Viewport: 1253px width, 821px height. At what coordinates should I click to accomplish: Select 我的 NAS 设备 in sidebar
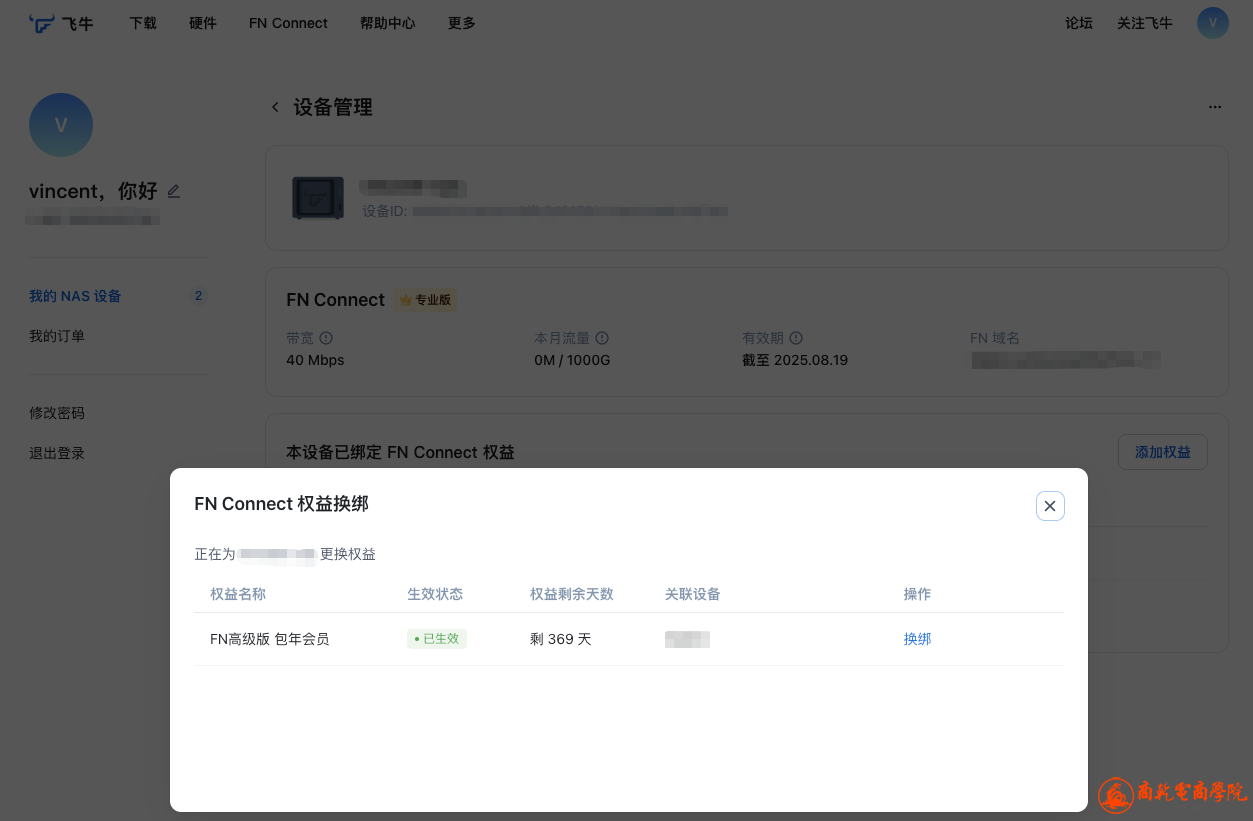(x=75, y=296)
